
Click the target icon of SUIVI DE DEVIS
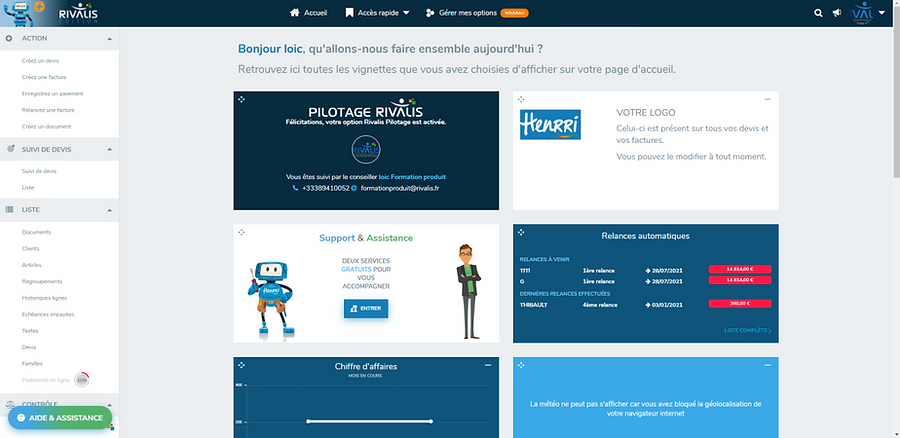coord(10,149)
